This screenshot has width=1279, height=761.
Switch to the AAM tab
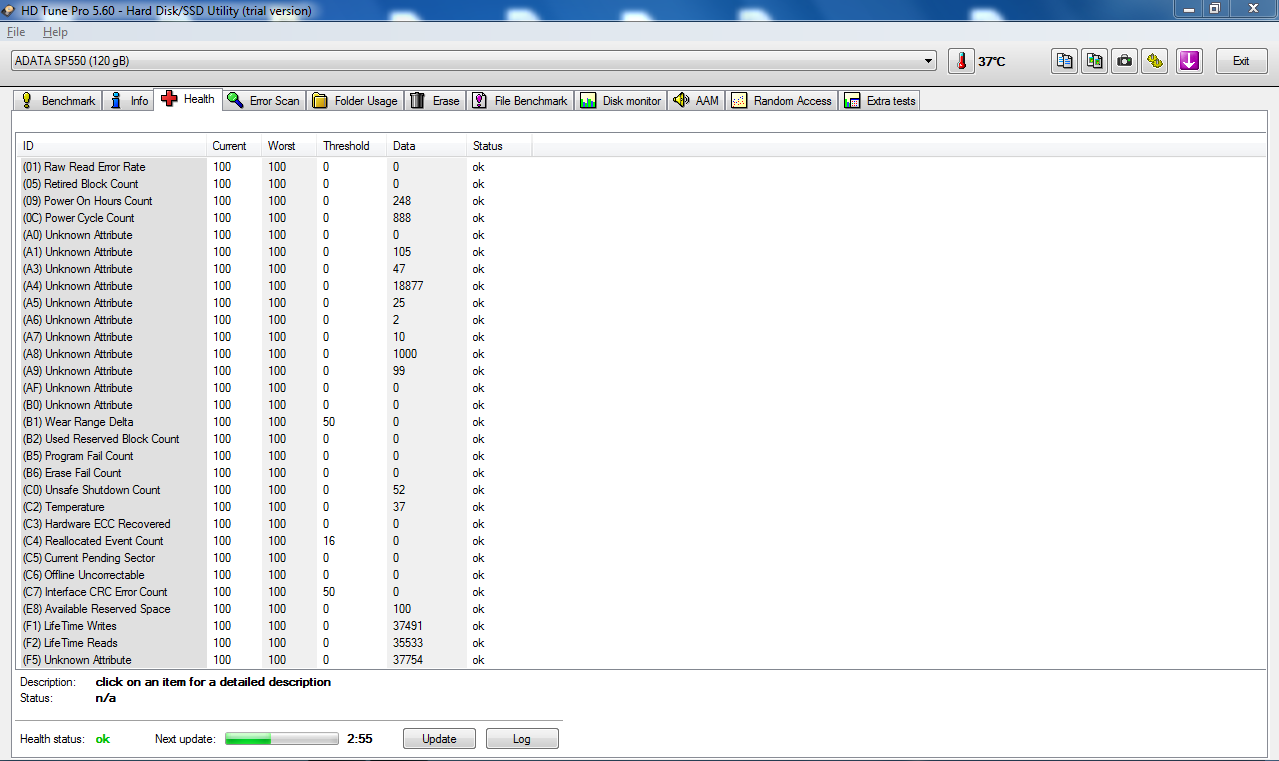point(696,101)
